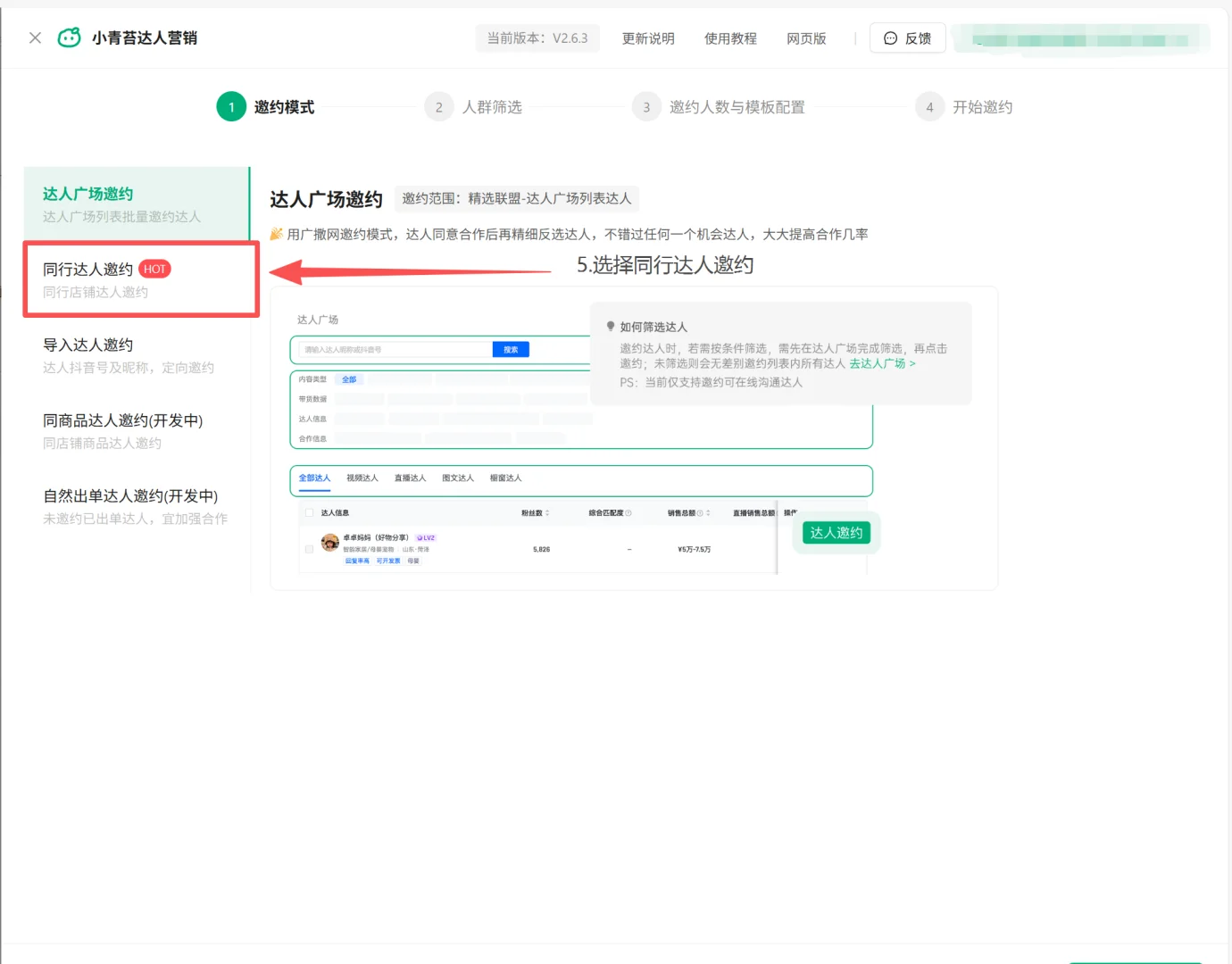Viewport: 1232px width, 964px height.
Task: Click the LV2 badge beside 卓卓妈妈
Action: tap(426, 537)
